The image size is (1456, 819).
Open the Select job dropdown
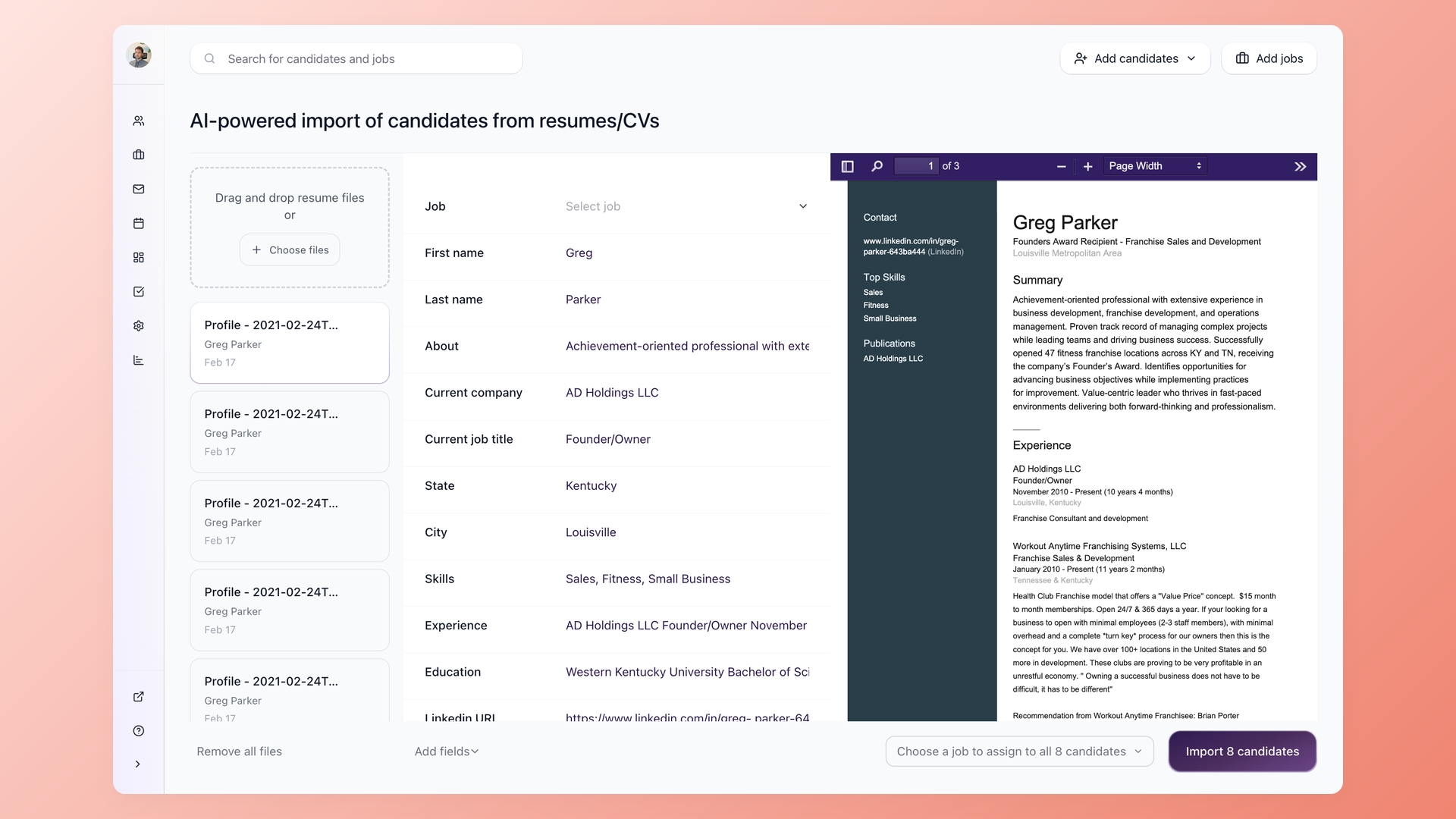(686, 206)
